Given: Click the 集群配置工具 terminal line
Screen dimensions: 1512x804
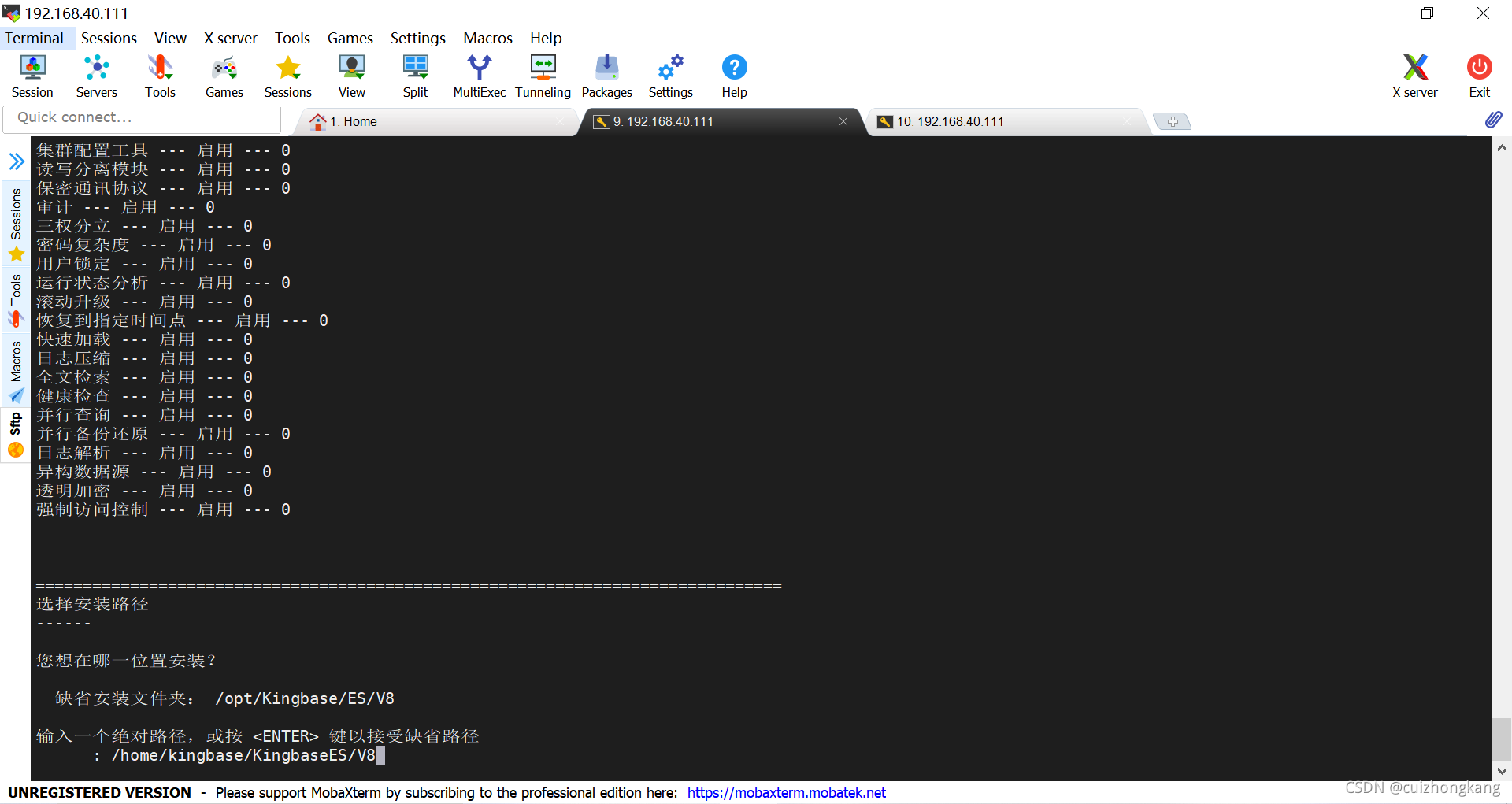Looking at the screenshot, I should pos(163,150).
